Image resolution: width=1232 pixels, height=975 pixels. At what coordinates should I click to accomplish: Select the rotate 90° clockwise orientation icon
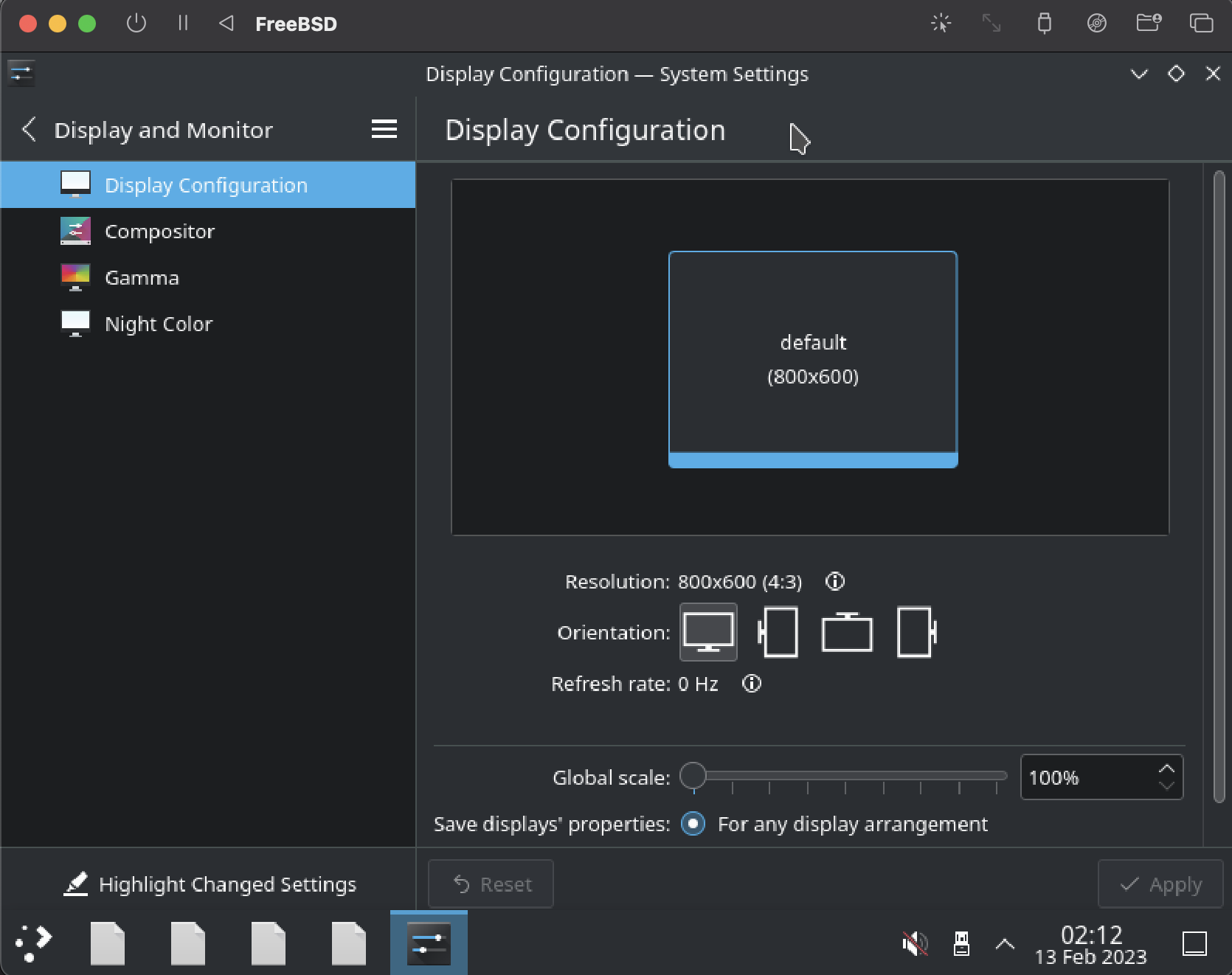pyautogui.click(x=916, y=632)
